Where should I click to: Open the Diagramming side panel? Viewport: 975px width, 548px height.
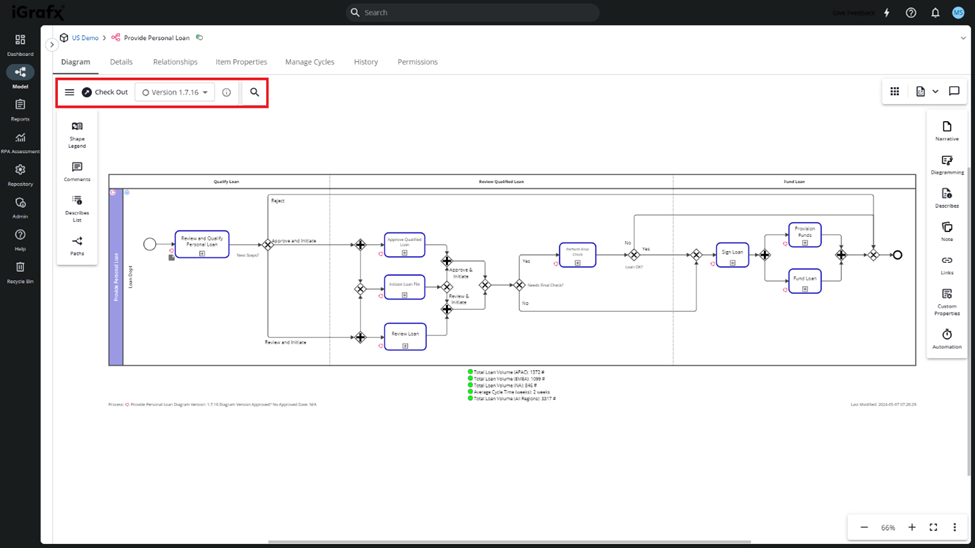pyautogui.click(x=946, y=164)
